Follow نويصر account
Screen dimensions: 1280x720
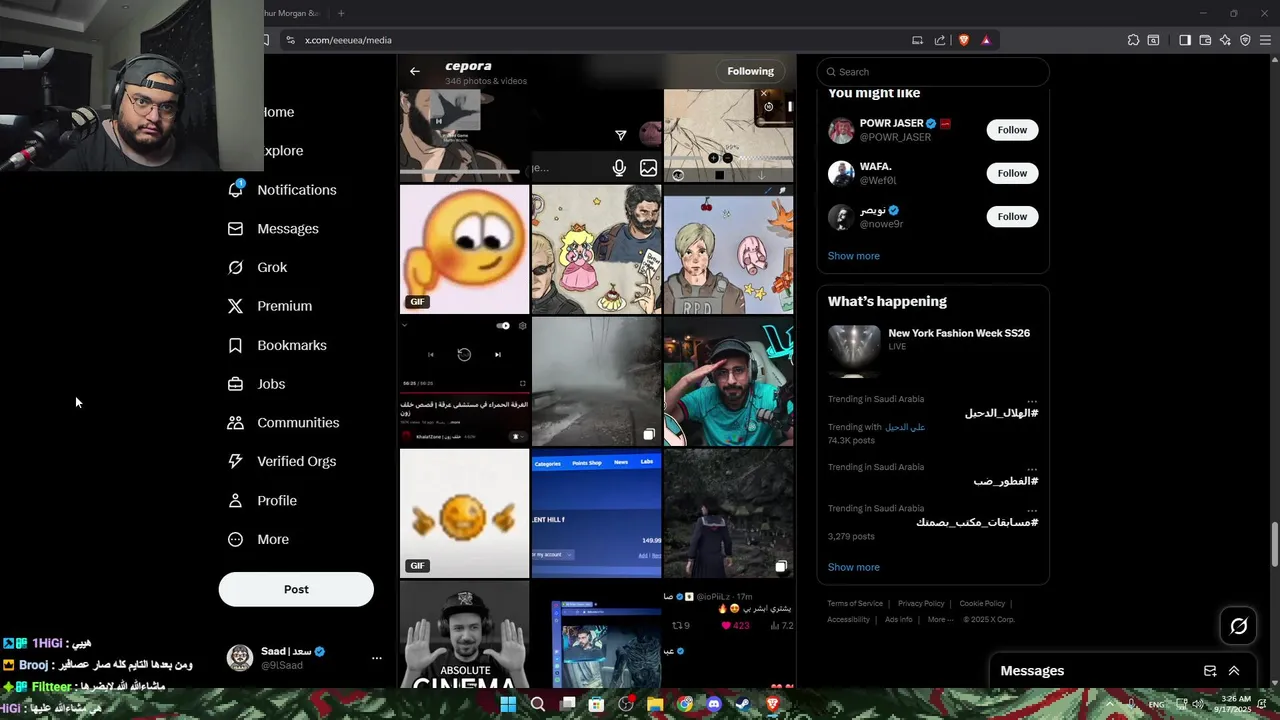[x=1012, y=216]
